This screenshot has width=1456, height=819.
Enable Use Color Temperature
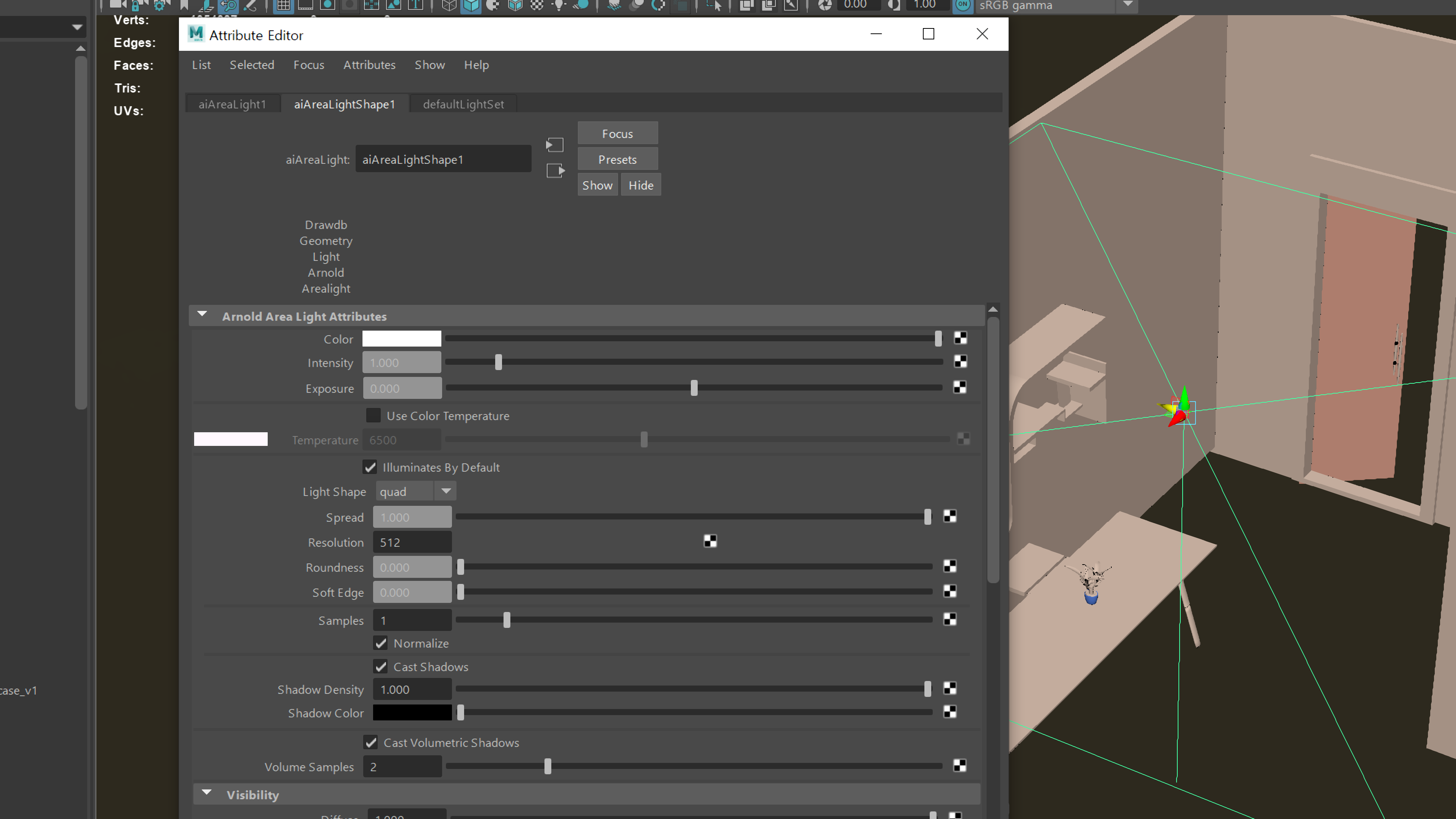[x=373, y=416]
